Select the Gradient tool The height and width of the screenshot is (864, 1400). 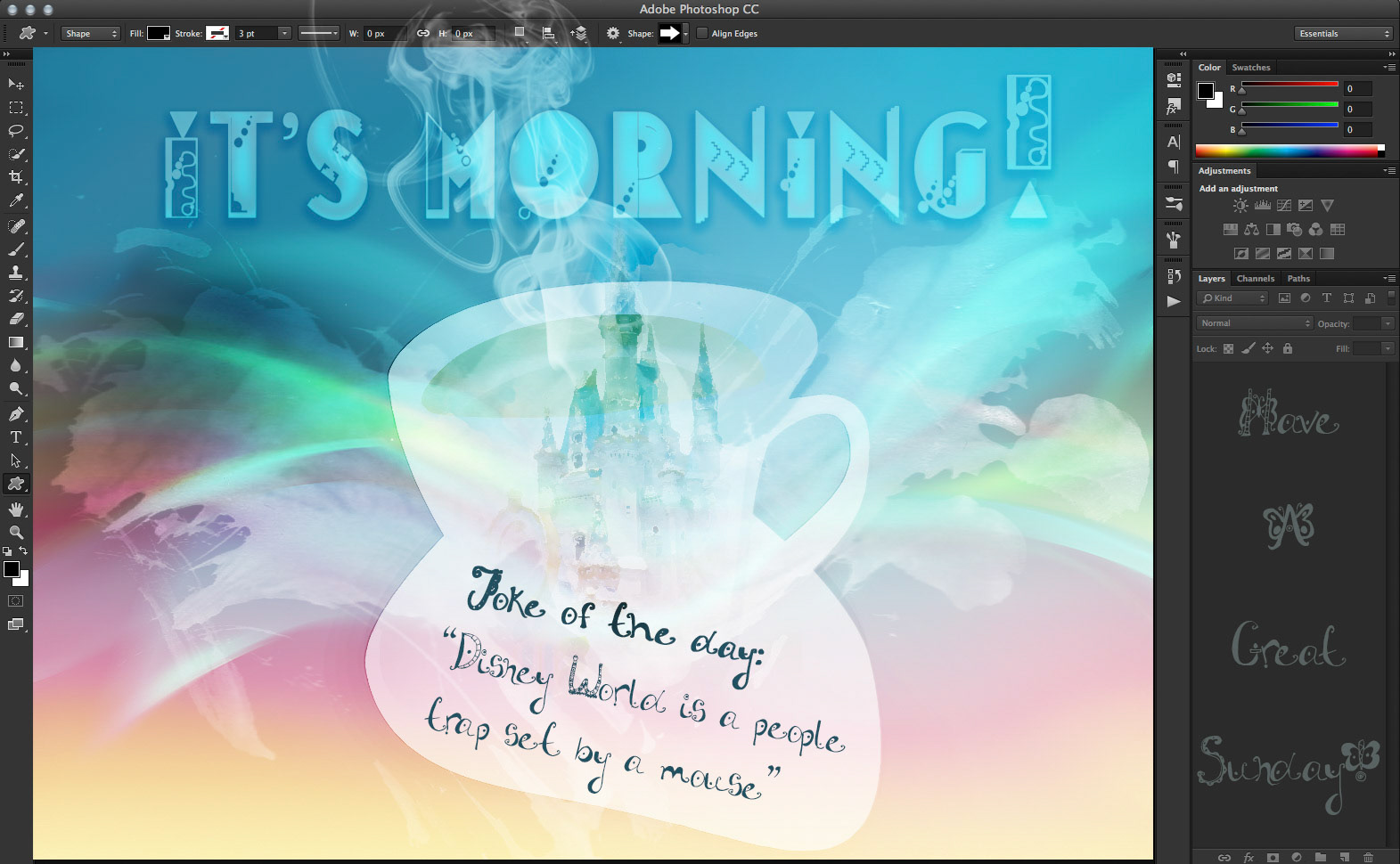click(x=16, y=343)
